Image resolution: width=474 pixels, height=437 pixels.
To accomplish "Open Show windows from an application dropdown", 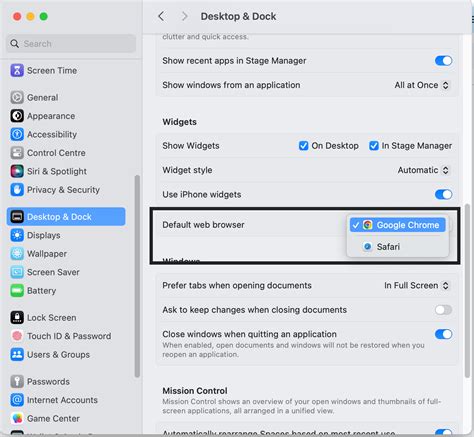I will (x=422, y=85).
